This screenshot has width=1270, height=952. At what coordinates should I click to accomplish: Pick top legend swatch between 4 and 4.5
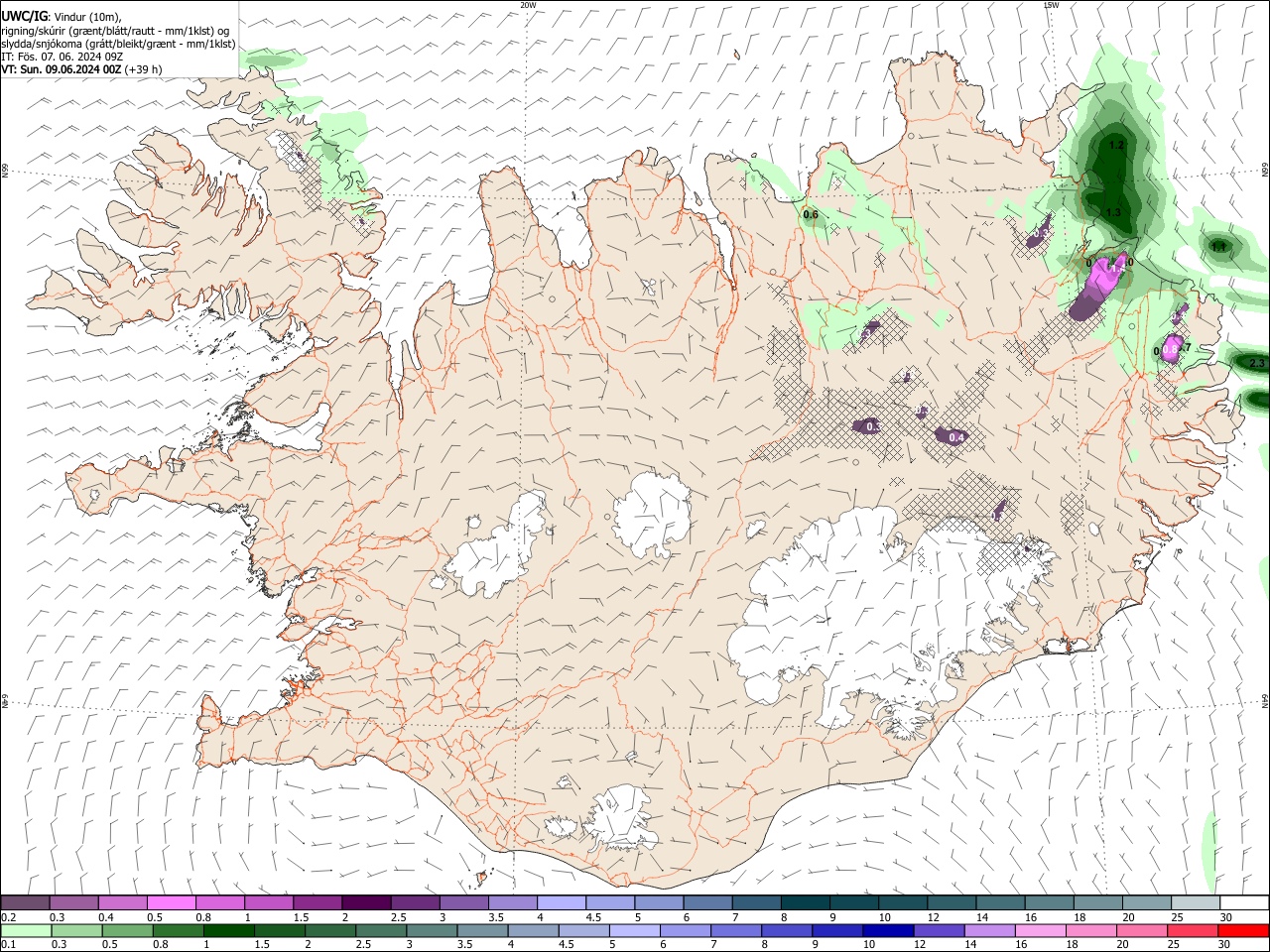tap(560, 902)
